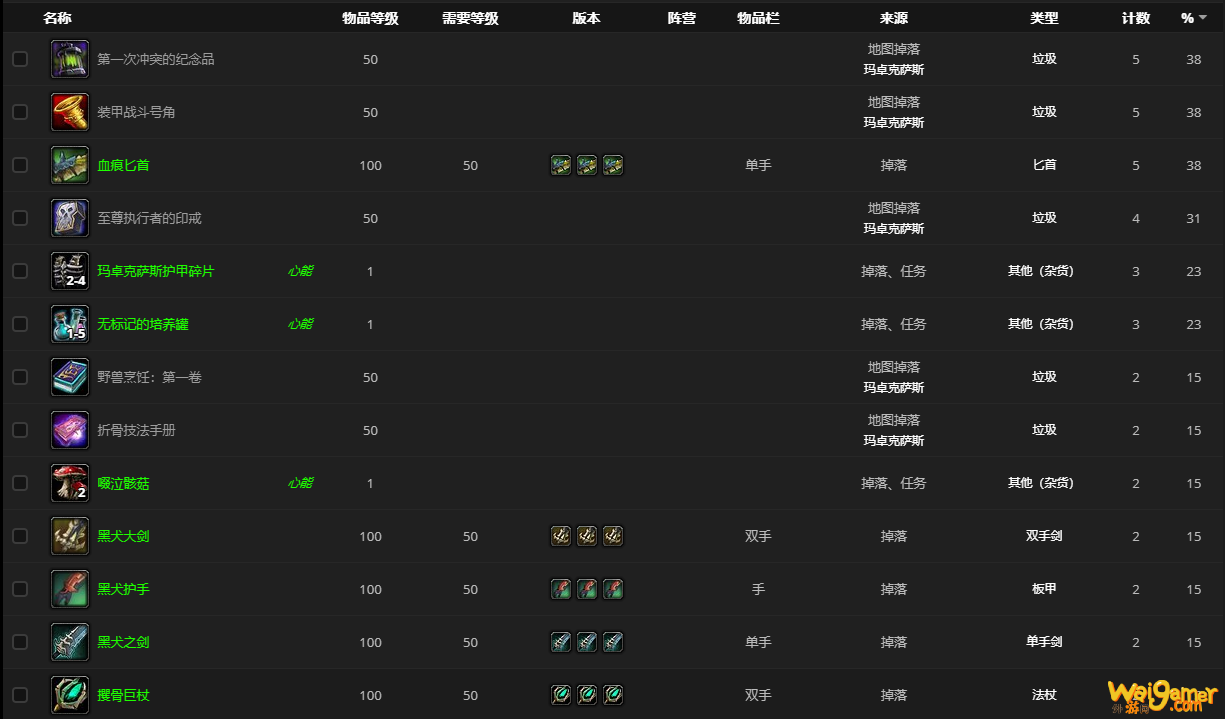This screenshot has width=1225, height=719.
Task: Check the box for 装甲战斗号角
Action: [x=20, y=112]
